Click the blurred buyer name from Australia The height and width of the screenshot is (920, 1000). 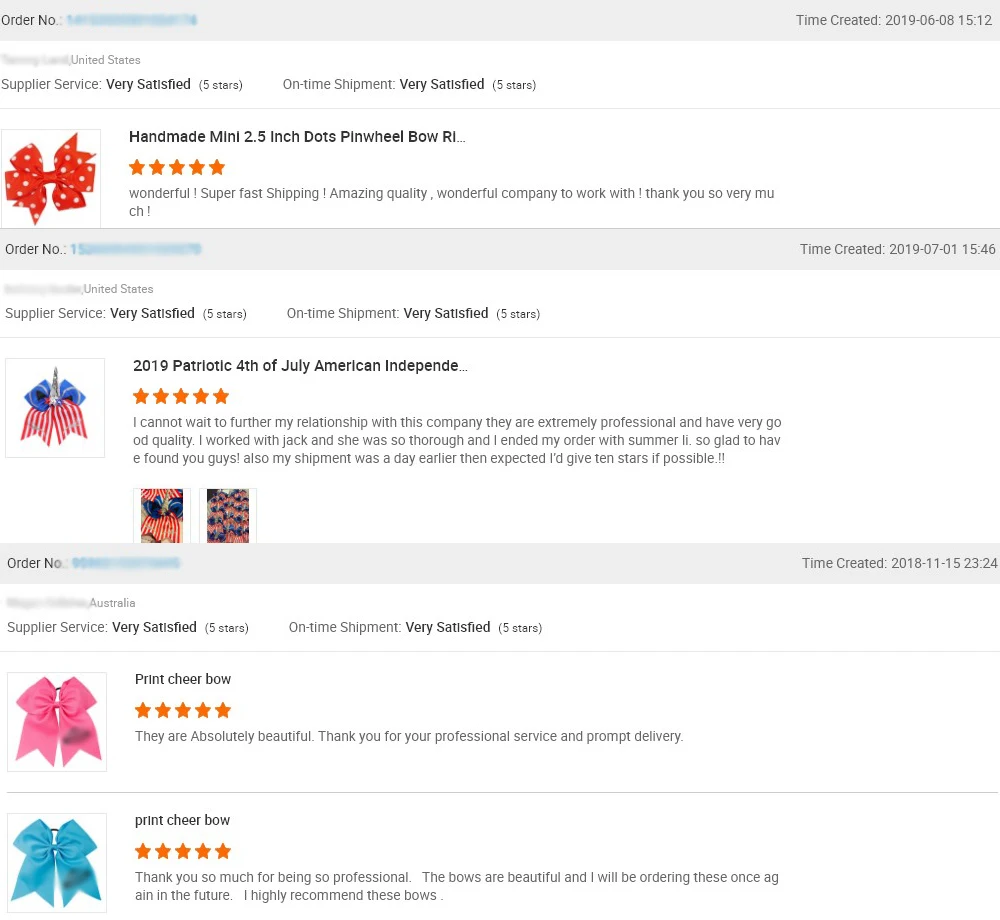(47, 603)
